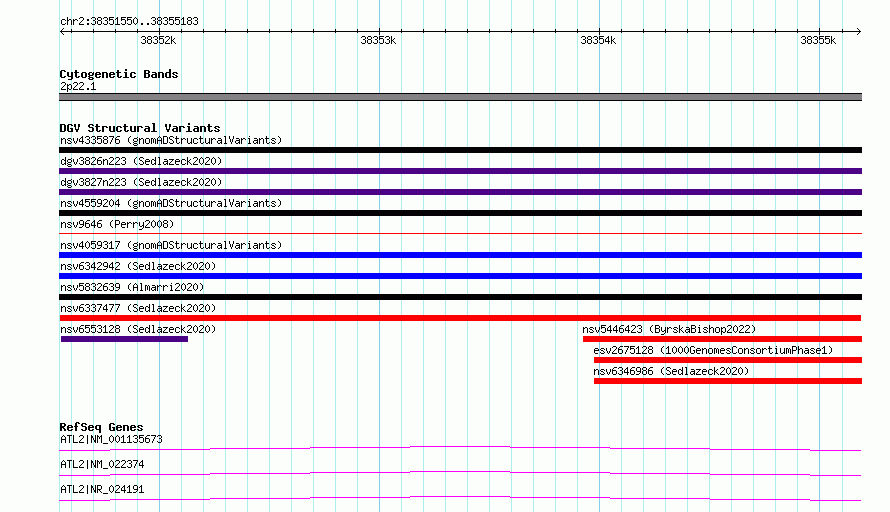Click the blue bar under nsv6342942
The height and width of the screenshot is (512, 890).
click(x=460, y=276)
